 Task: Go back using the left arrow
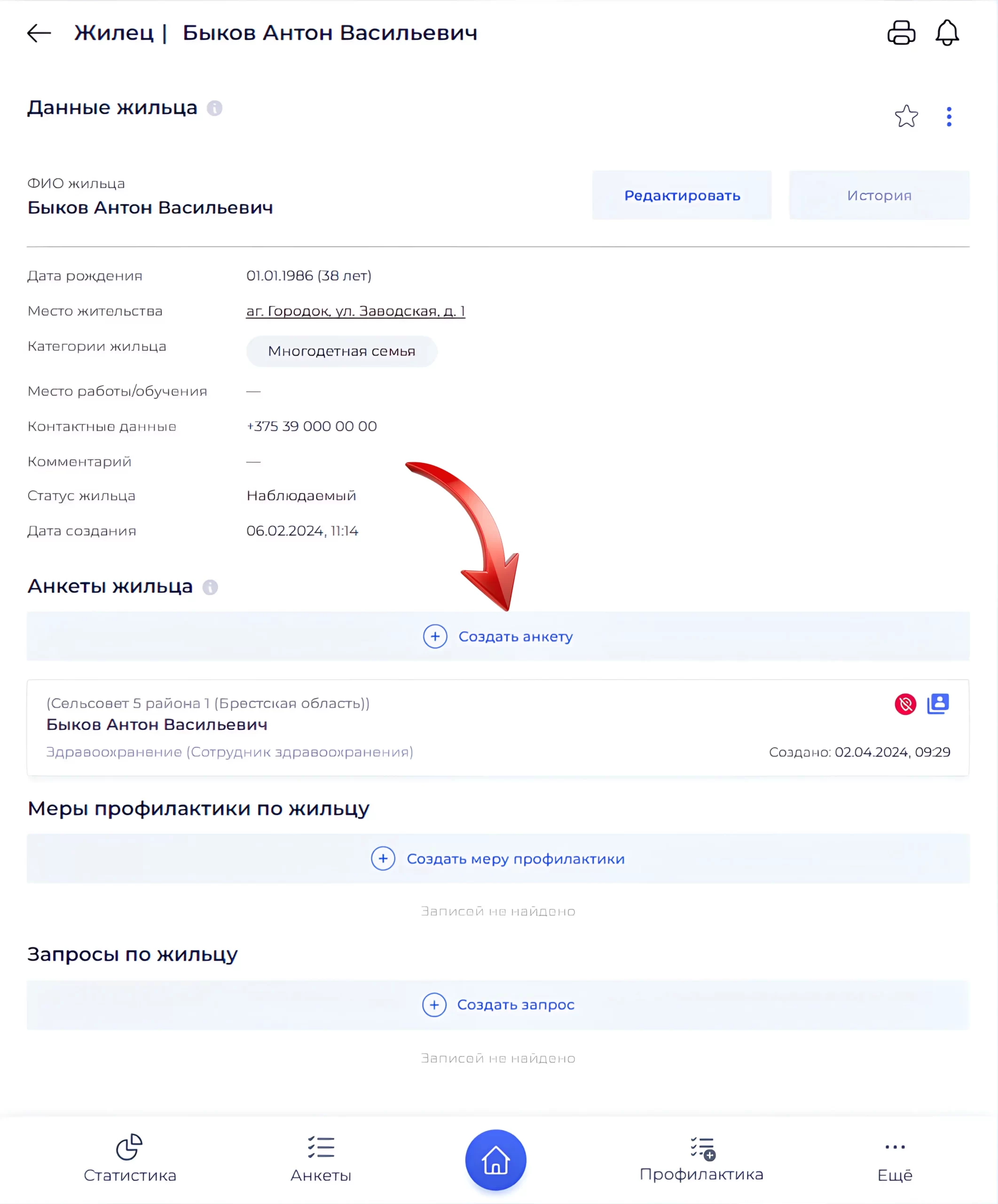(x=39, y=32)
